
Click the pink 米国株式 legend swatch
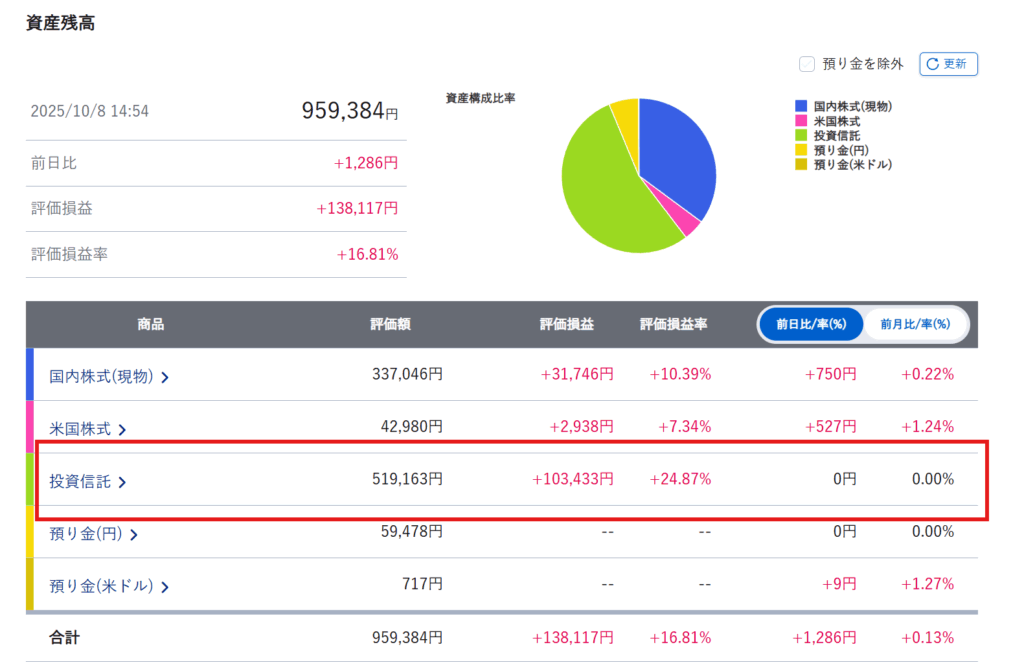point(801,120)
